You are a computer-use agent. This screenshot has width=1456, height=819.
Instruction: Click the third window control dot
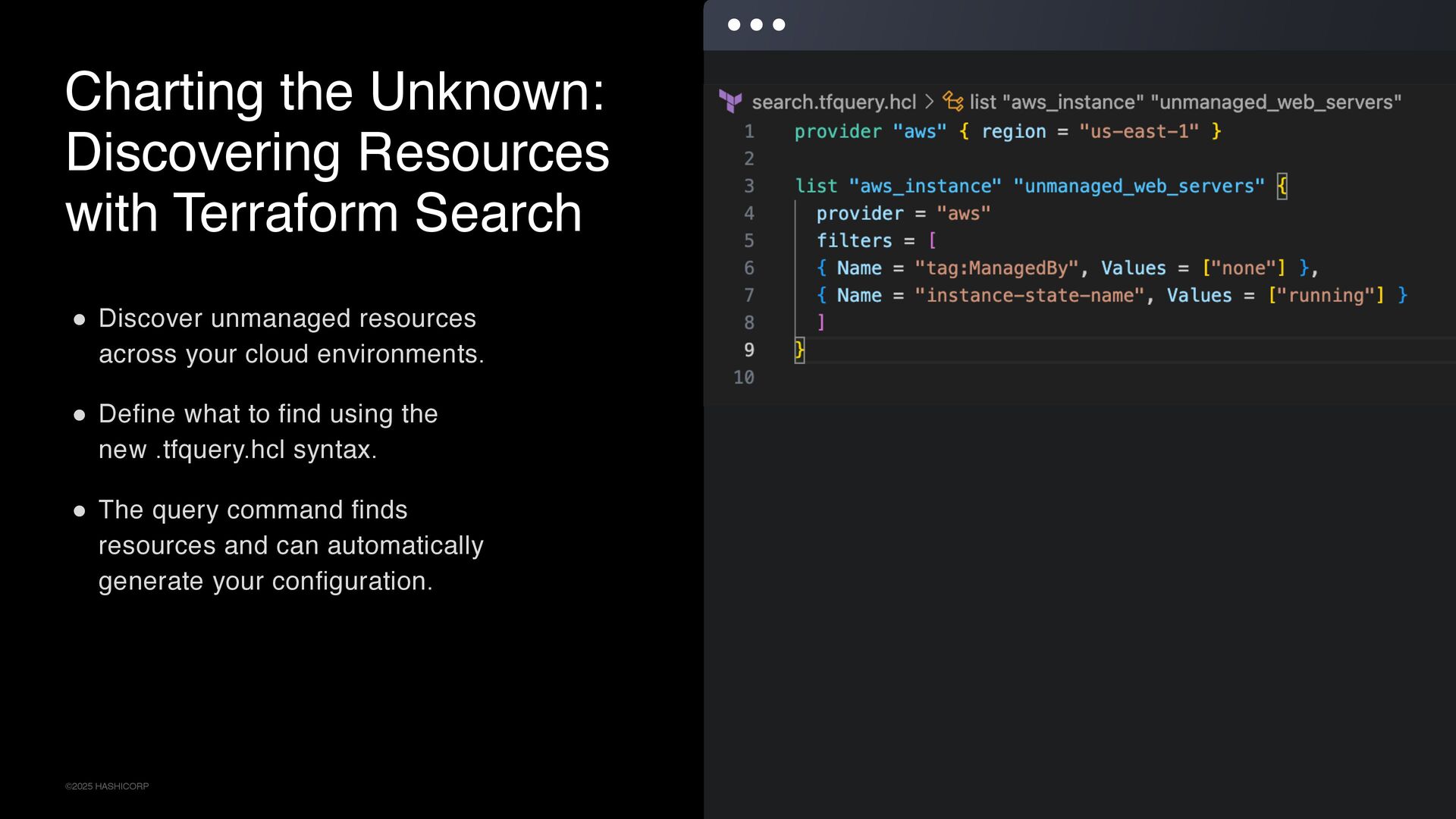[779, 25]
